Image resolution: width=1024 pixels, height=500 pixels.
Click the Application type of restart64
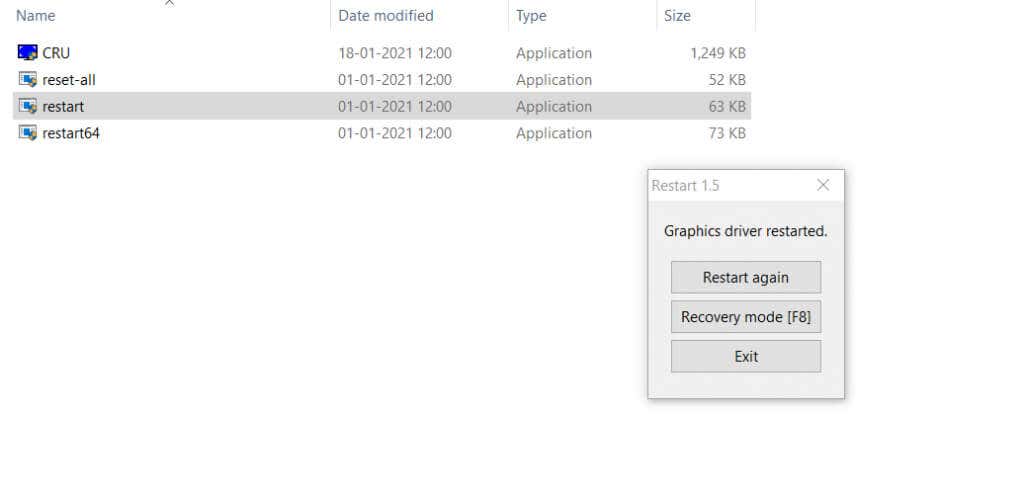pos(554,133)
